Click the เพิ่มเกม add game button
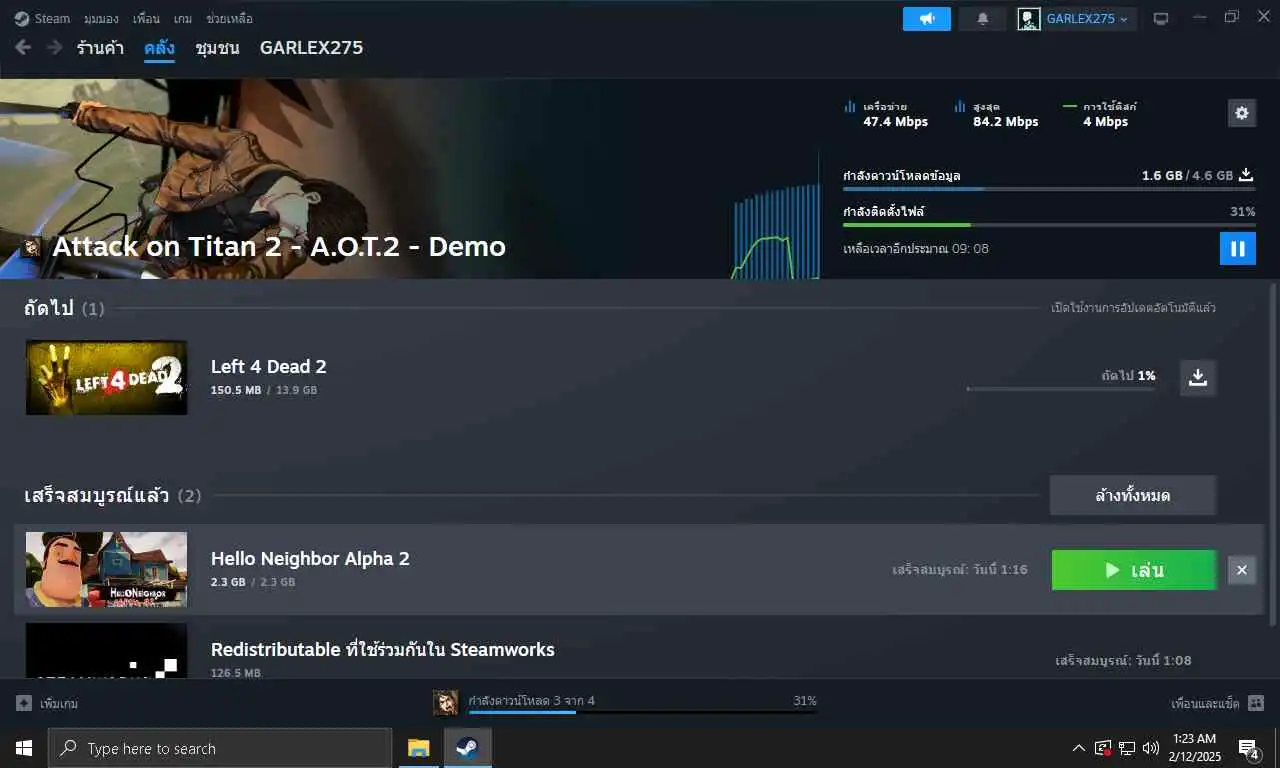 click(47, 703)
